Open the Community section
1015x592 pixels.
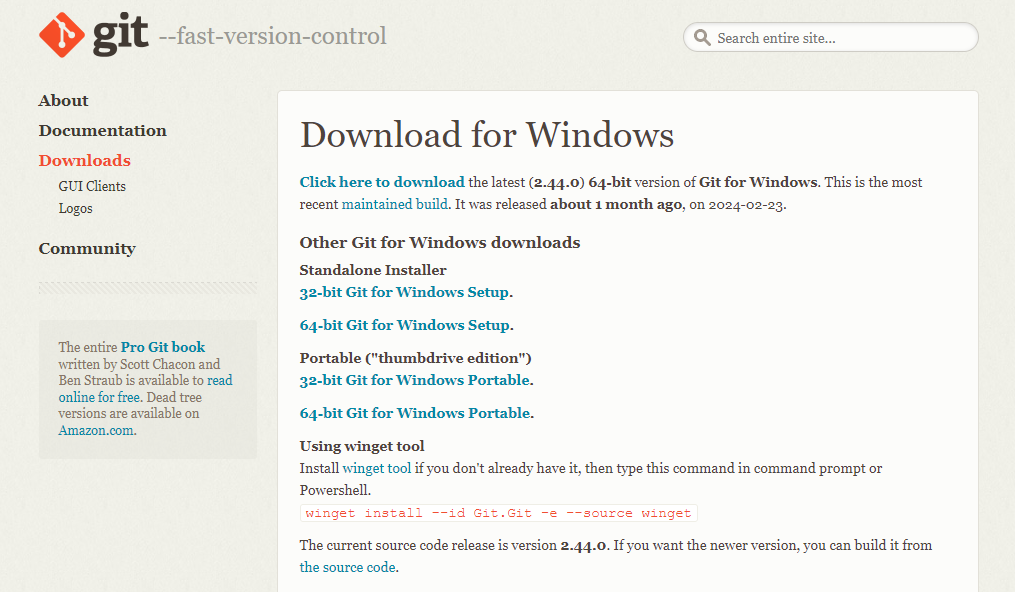87,248
